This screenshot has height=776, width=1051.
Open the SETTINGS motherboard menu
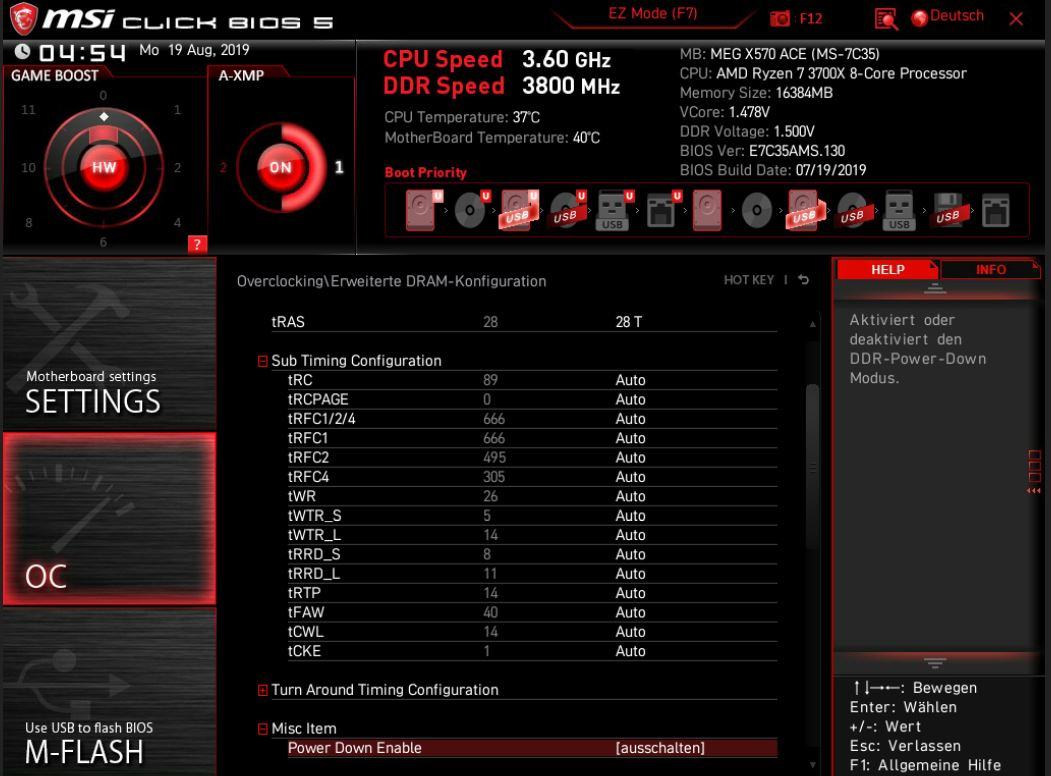(109, 343)
